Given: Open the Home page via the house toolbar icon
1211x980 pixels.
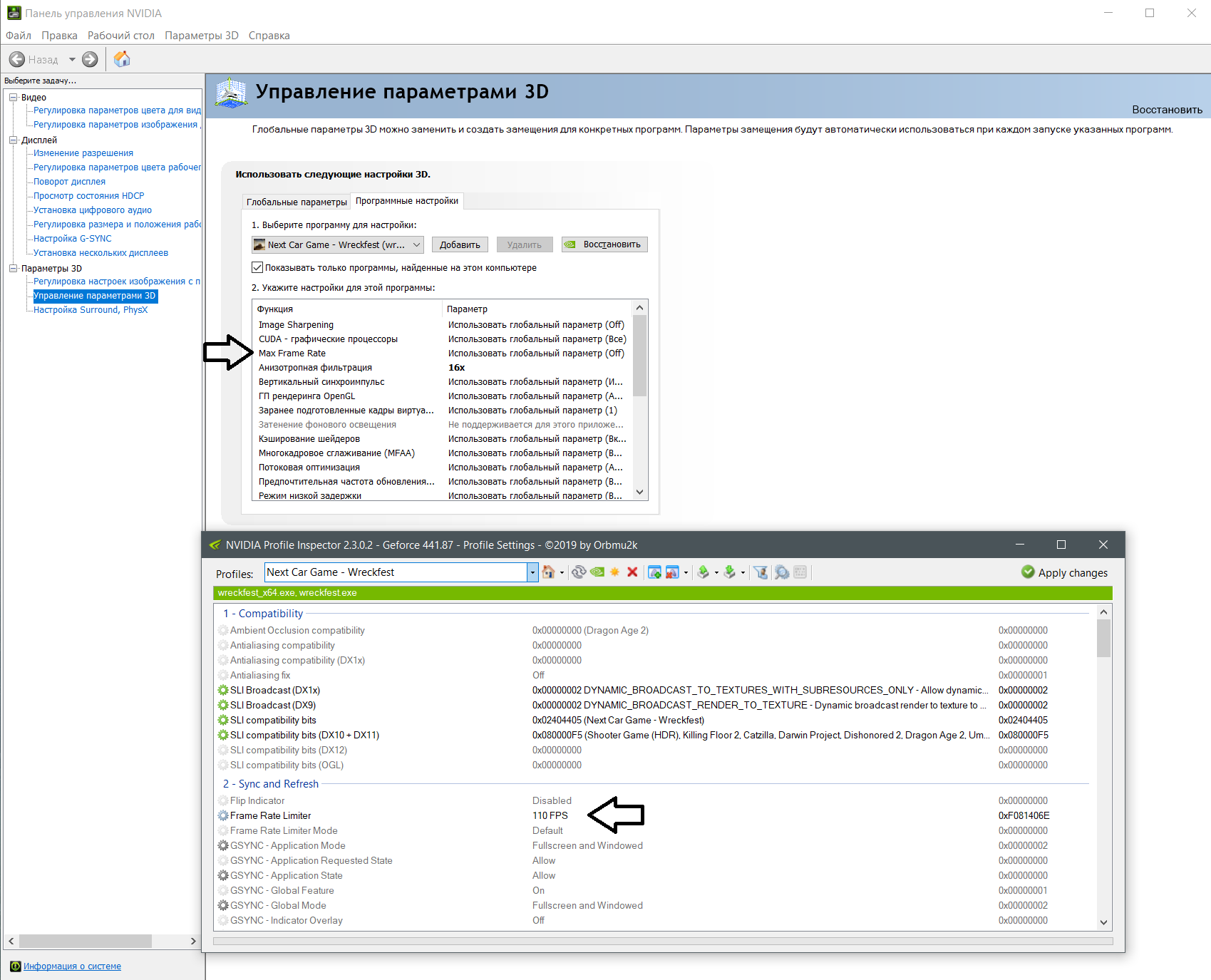Looking at the screenshot, I should pos(122,59).
